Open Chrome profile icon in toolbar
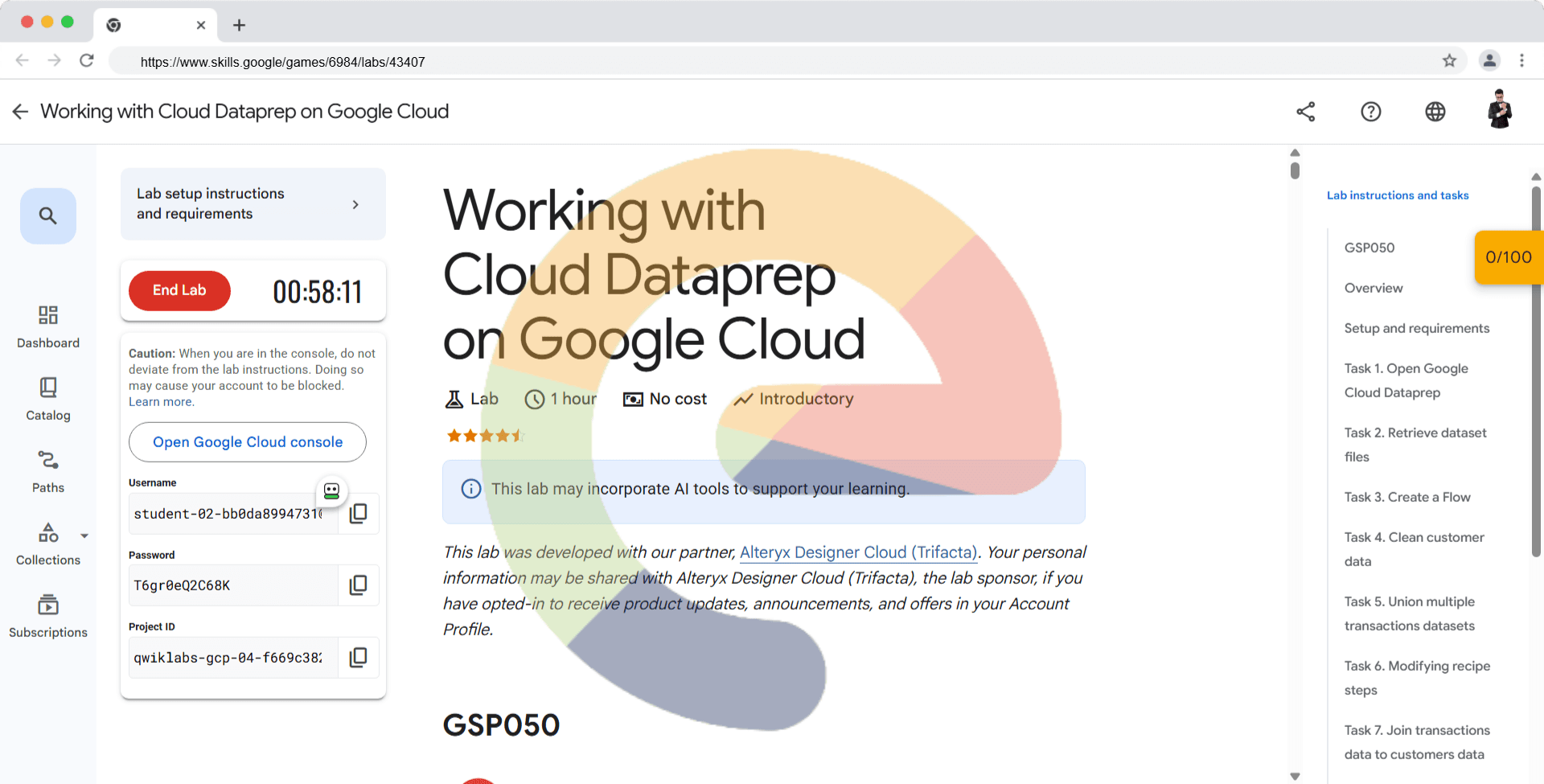 tap(1489, 60)
